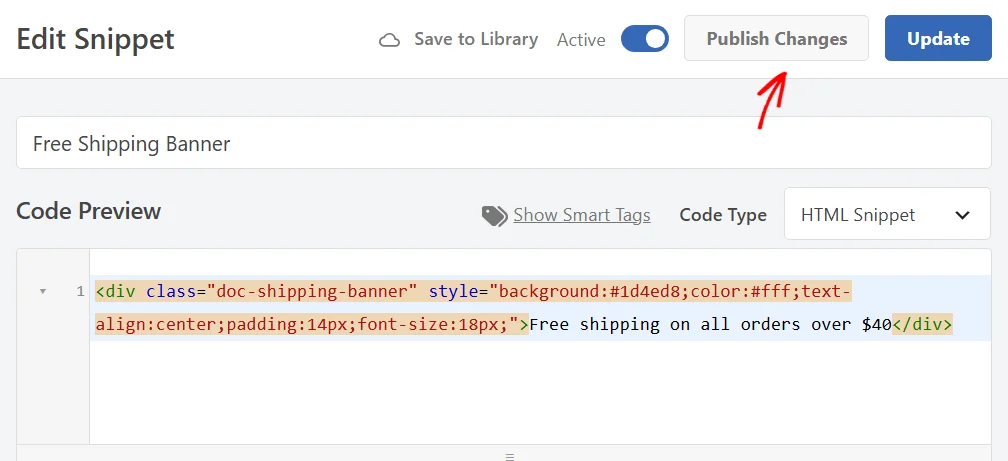Click the blue Update button
The width and height of the screenshot is (1008, 461).
tap(938, 39)
